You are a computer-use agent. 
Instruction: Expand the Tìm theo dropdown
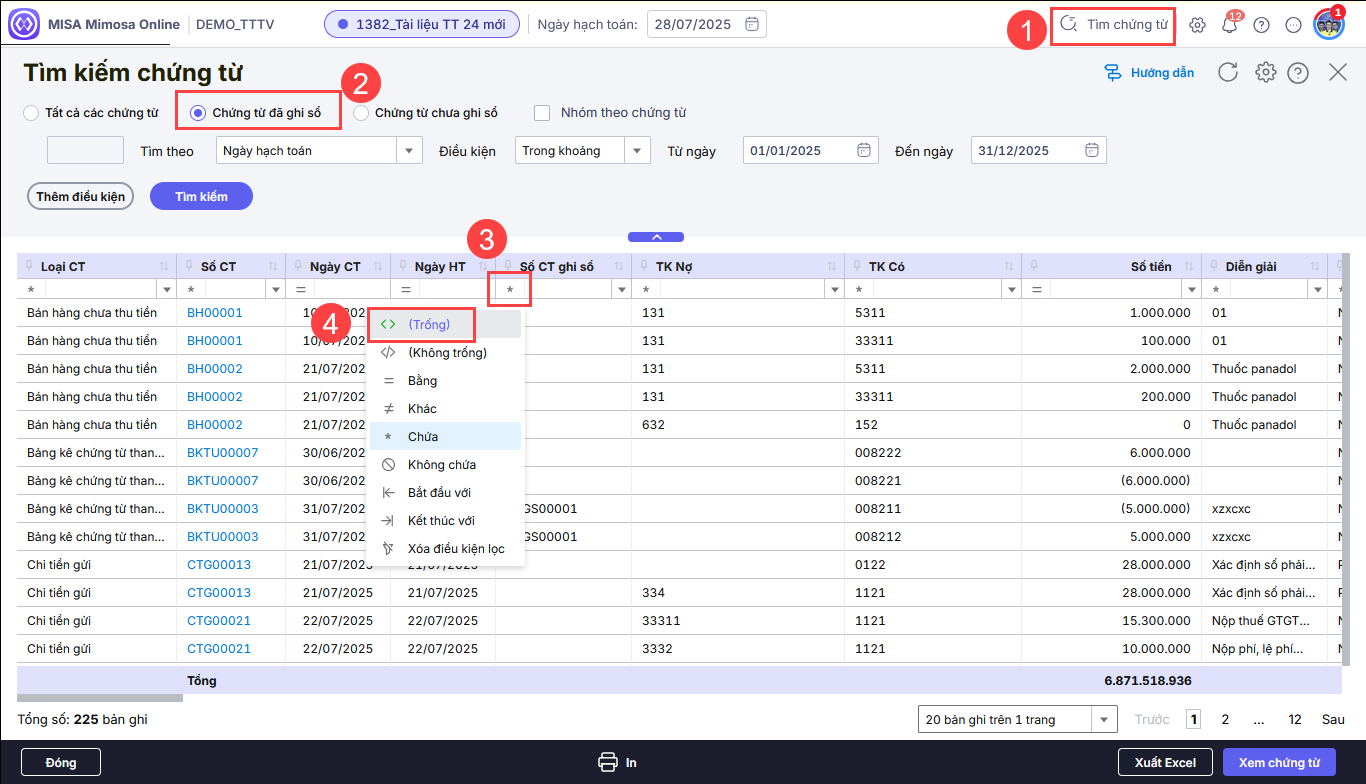(x=408, y=151)
